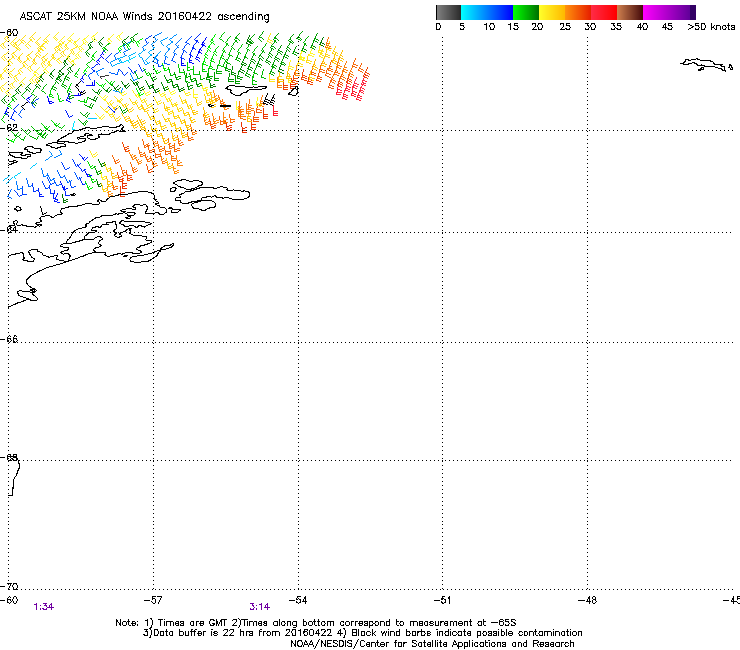Click the brown 35-40 knots legend swatch
The image size is (740, 650).
pyautogui.click(x=630, y=12)
